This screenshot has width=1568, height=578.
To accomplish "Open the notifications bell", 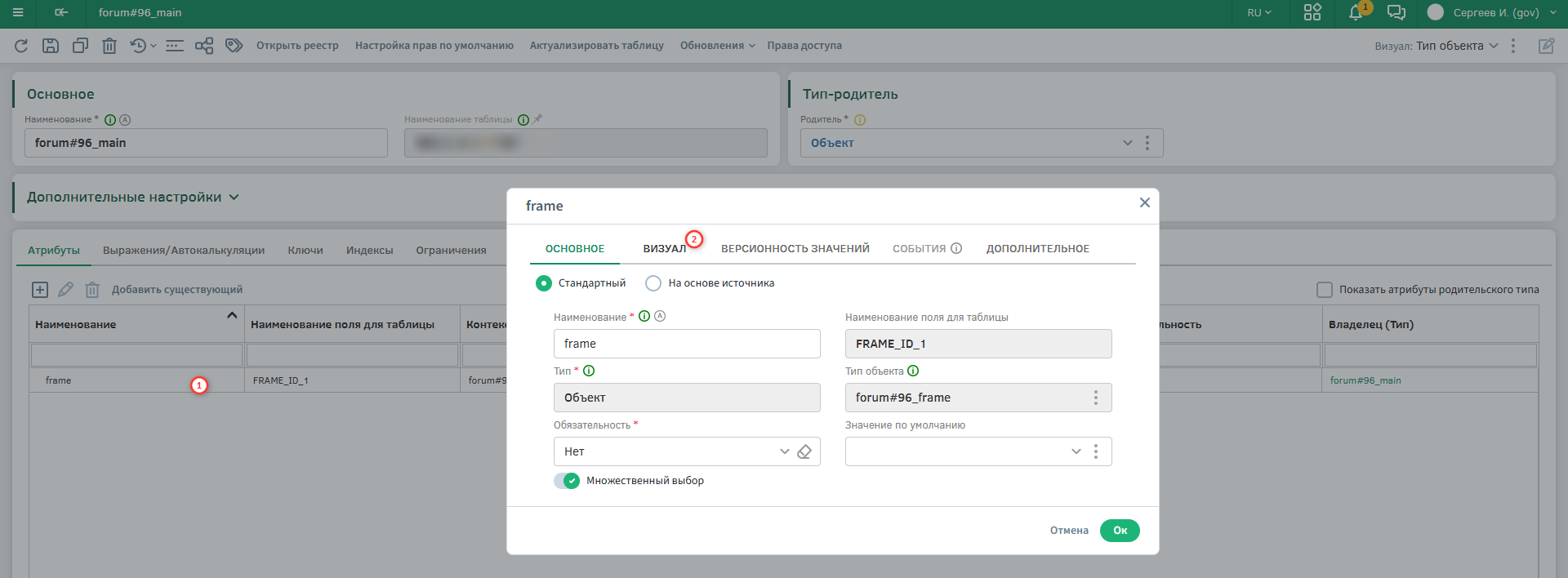I will tap(1356, 12).
